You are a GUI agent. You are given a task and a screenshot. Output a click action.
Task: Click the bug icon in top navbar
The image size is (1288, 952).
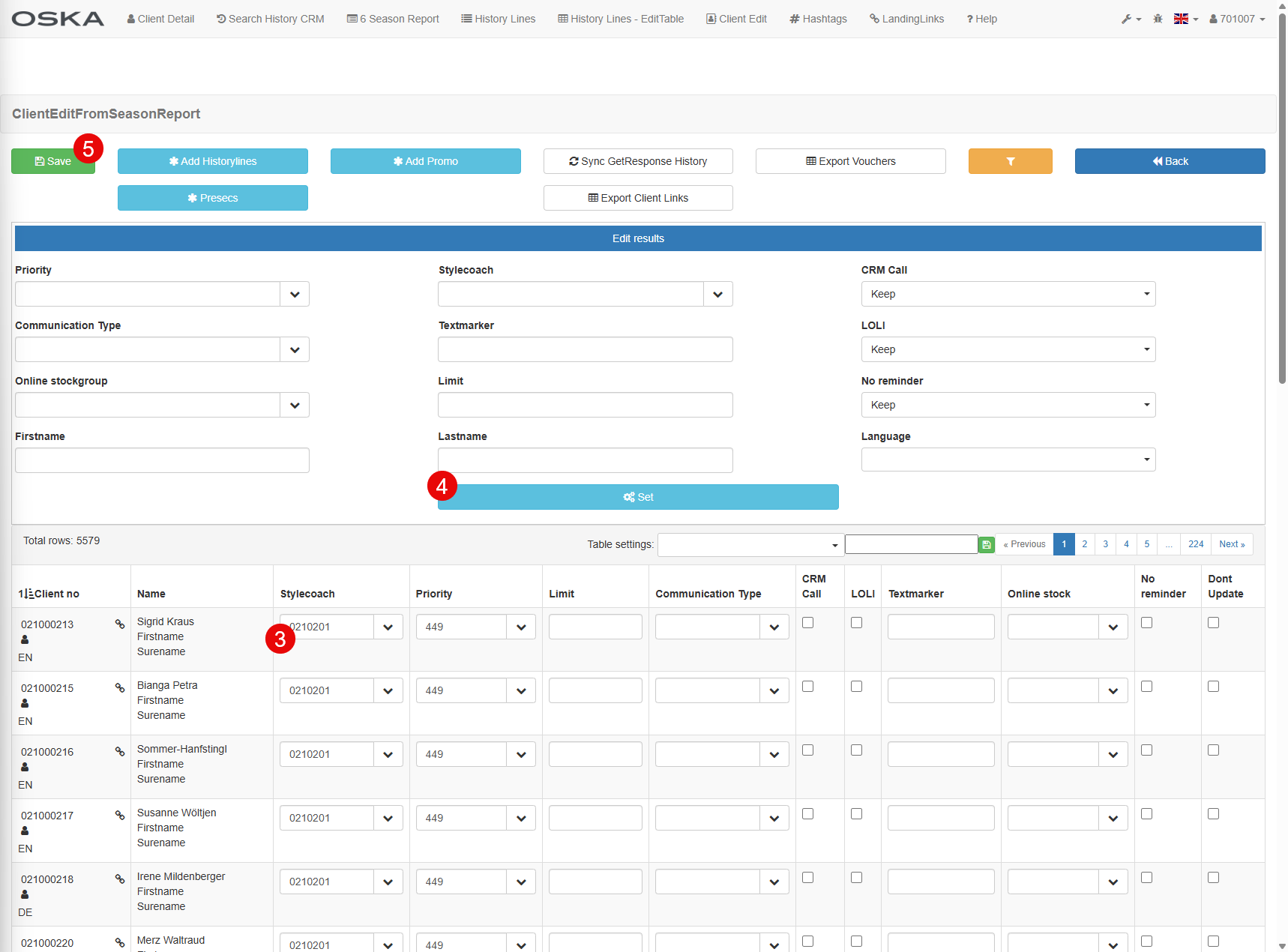click(x=1158, y=19)
